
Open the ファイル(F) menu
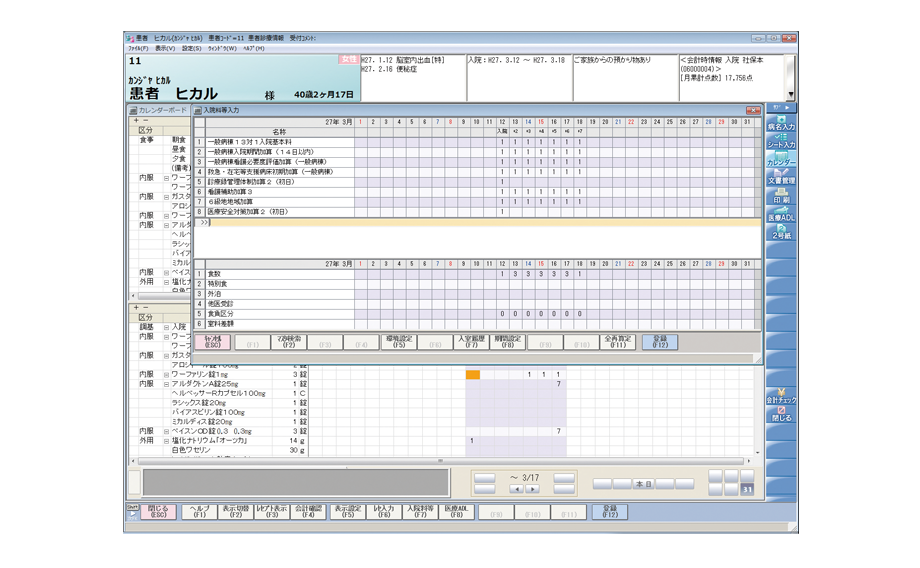coord(138,48)
